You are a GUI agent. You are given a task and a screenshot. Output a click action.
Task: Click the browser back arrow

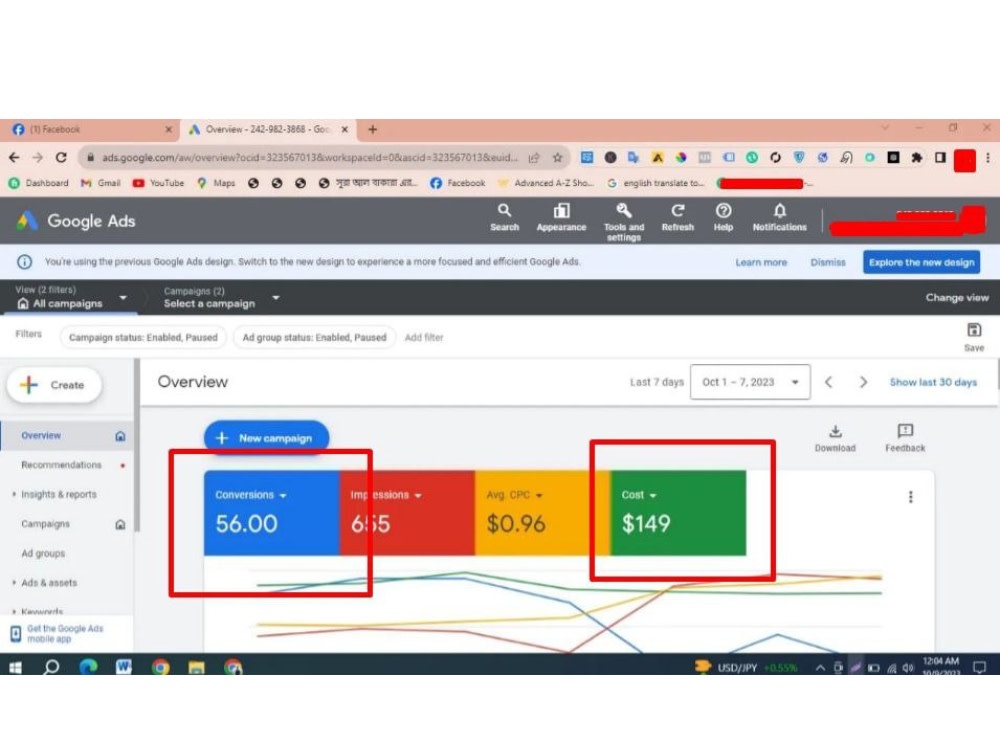tap(14, 158)
